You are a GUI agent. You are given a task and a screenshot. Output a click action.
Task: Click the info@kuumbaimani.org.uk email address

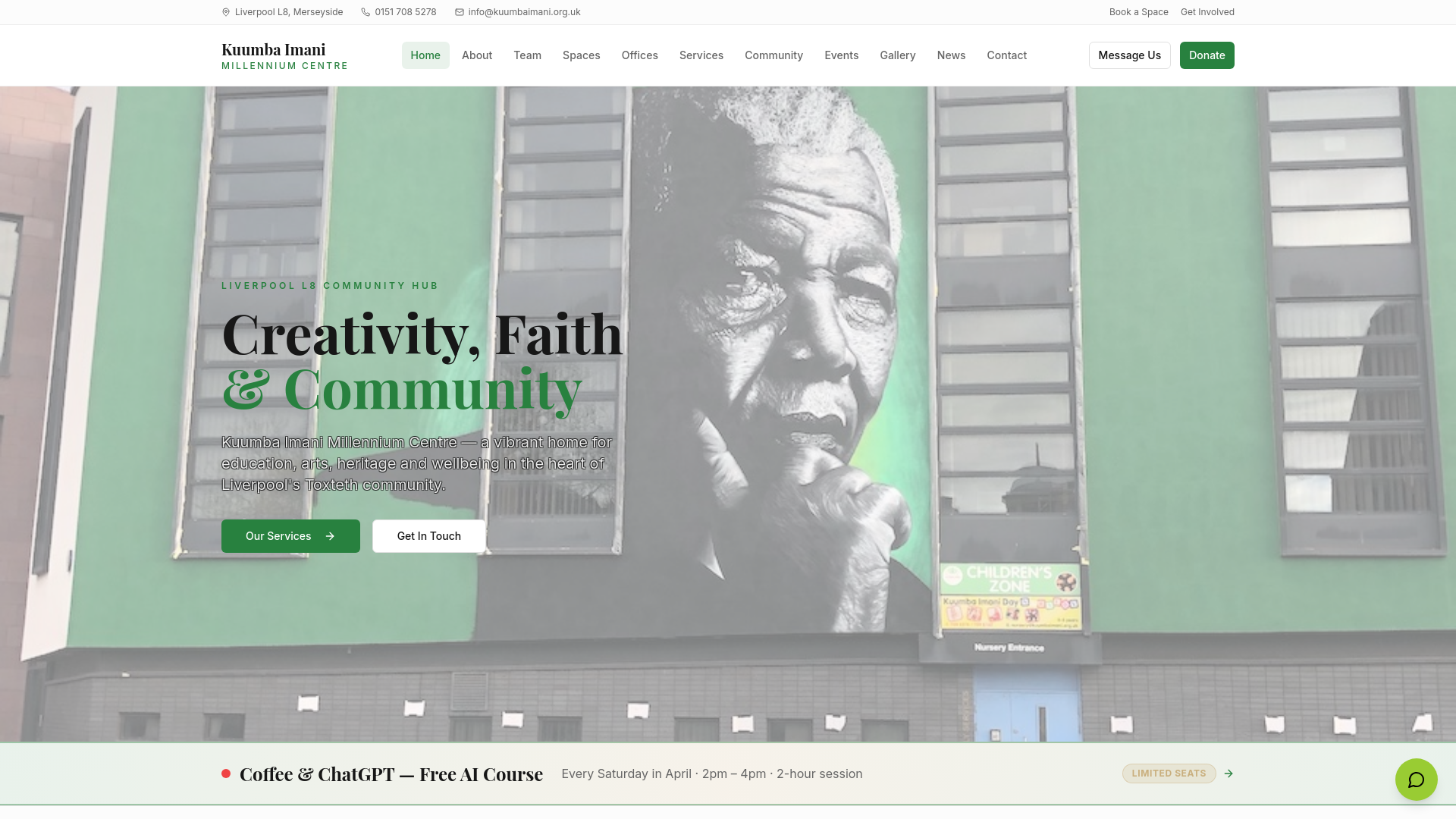coord(524,12)
